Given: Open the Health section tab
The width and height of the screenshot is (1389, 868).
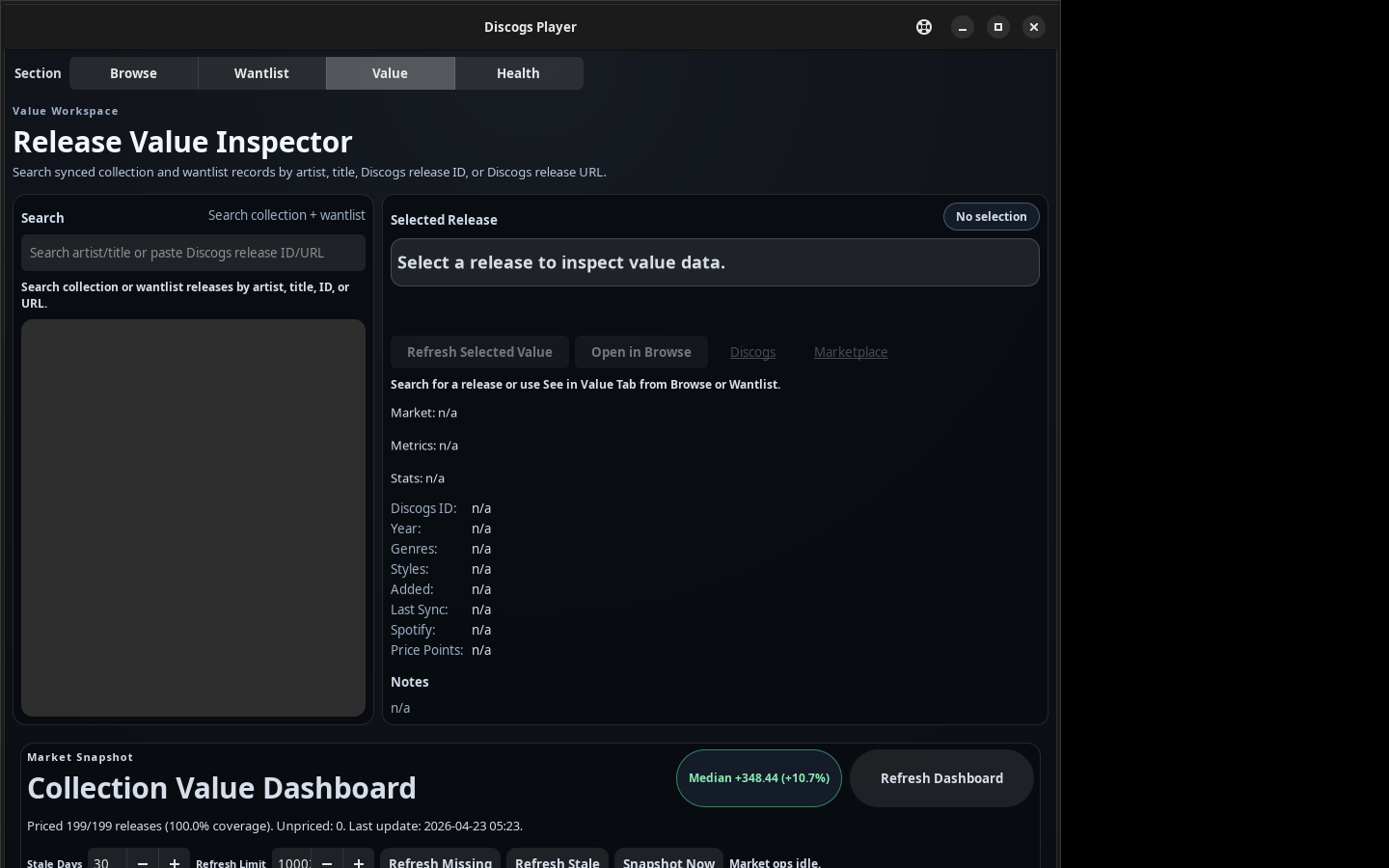Looking at the screenshot, I should pos(518,73).
